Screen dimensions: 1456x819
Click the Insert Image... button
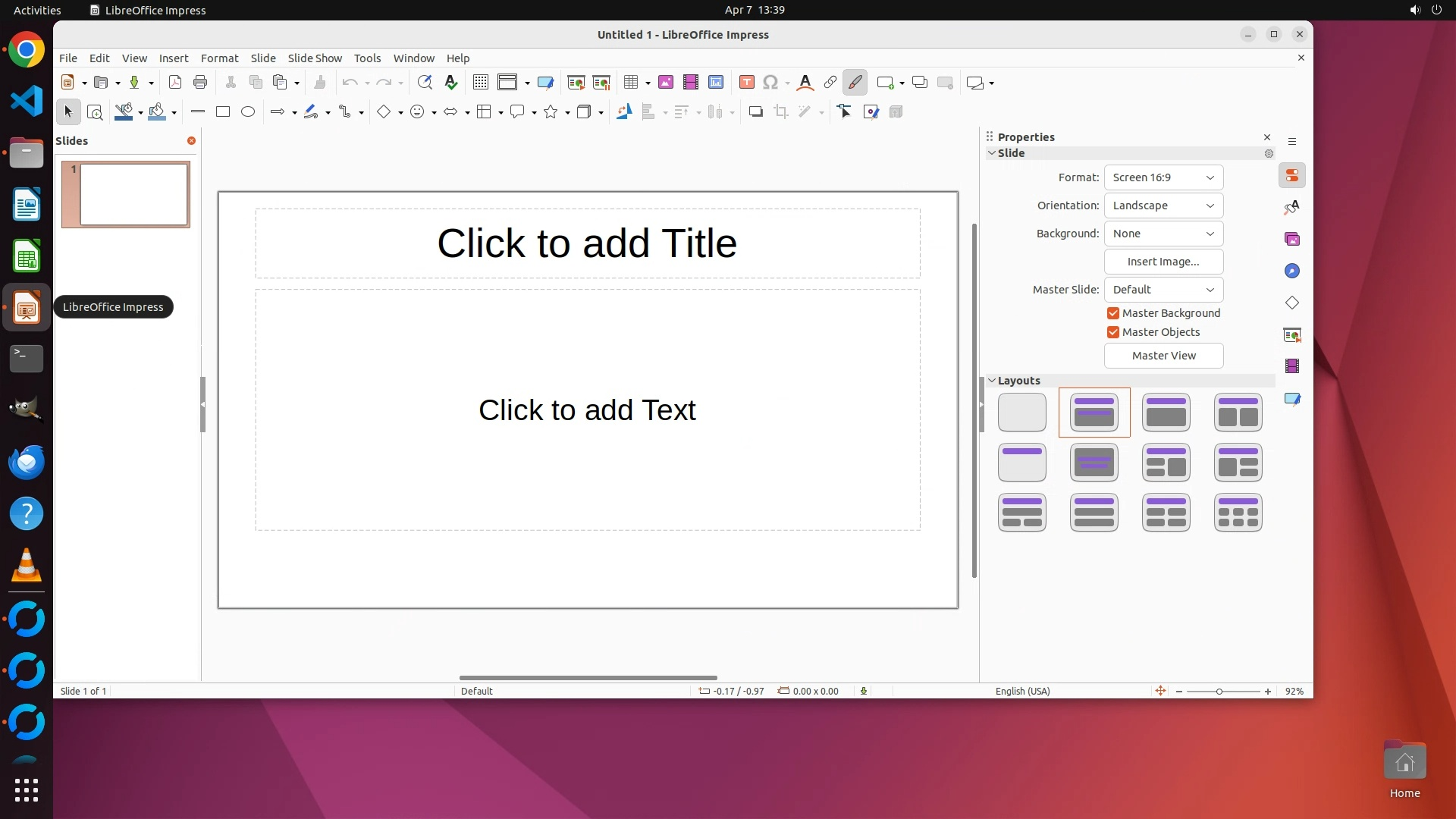1163,262
